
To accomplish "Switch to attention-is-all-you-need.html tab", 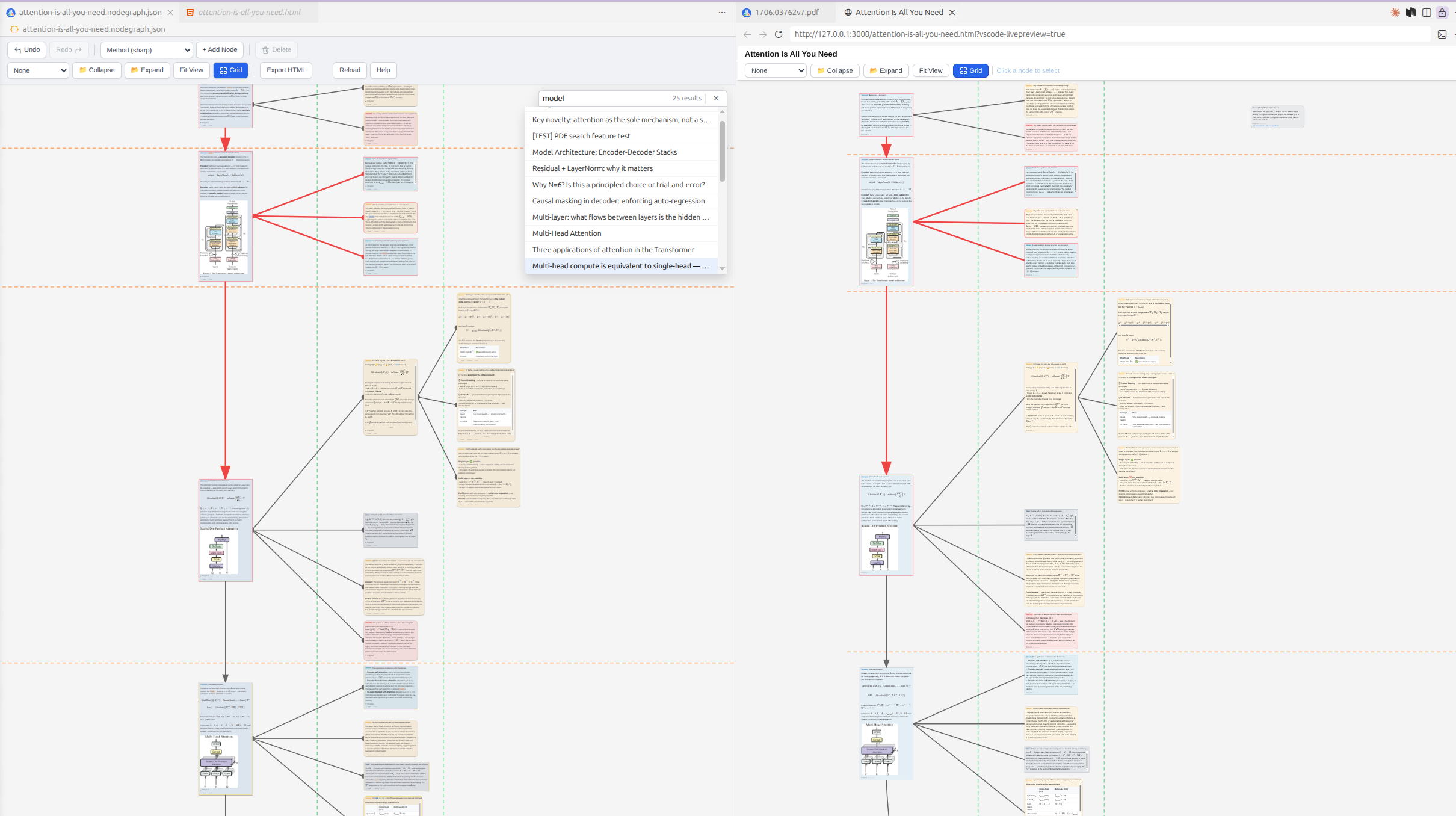I will click(x=249, y=12).
